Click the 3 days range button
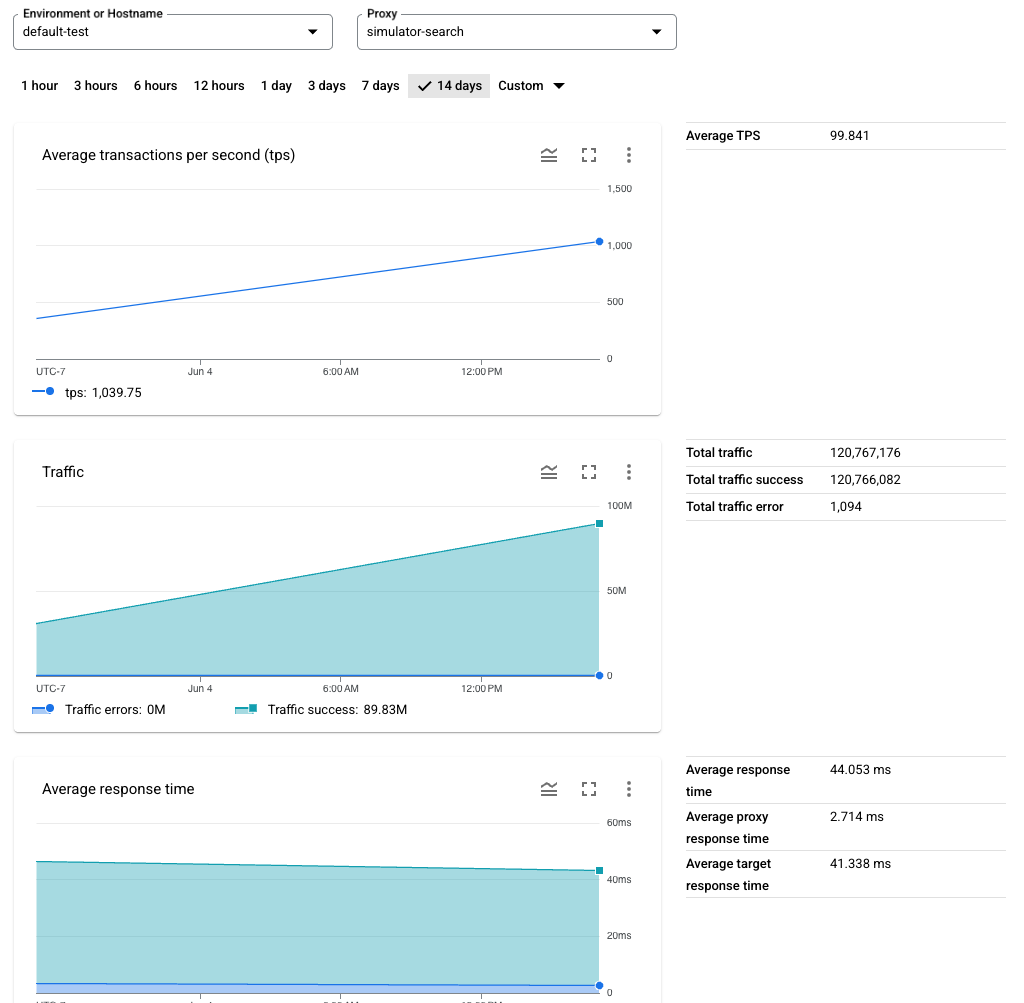Viewport: 1024px width, 1003px height. tap(326, 86)
